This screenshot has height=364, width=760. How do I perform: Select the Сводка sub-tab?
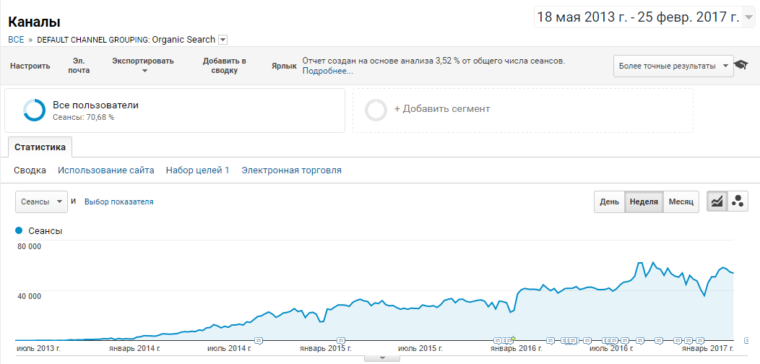[x=30, y=170]
